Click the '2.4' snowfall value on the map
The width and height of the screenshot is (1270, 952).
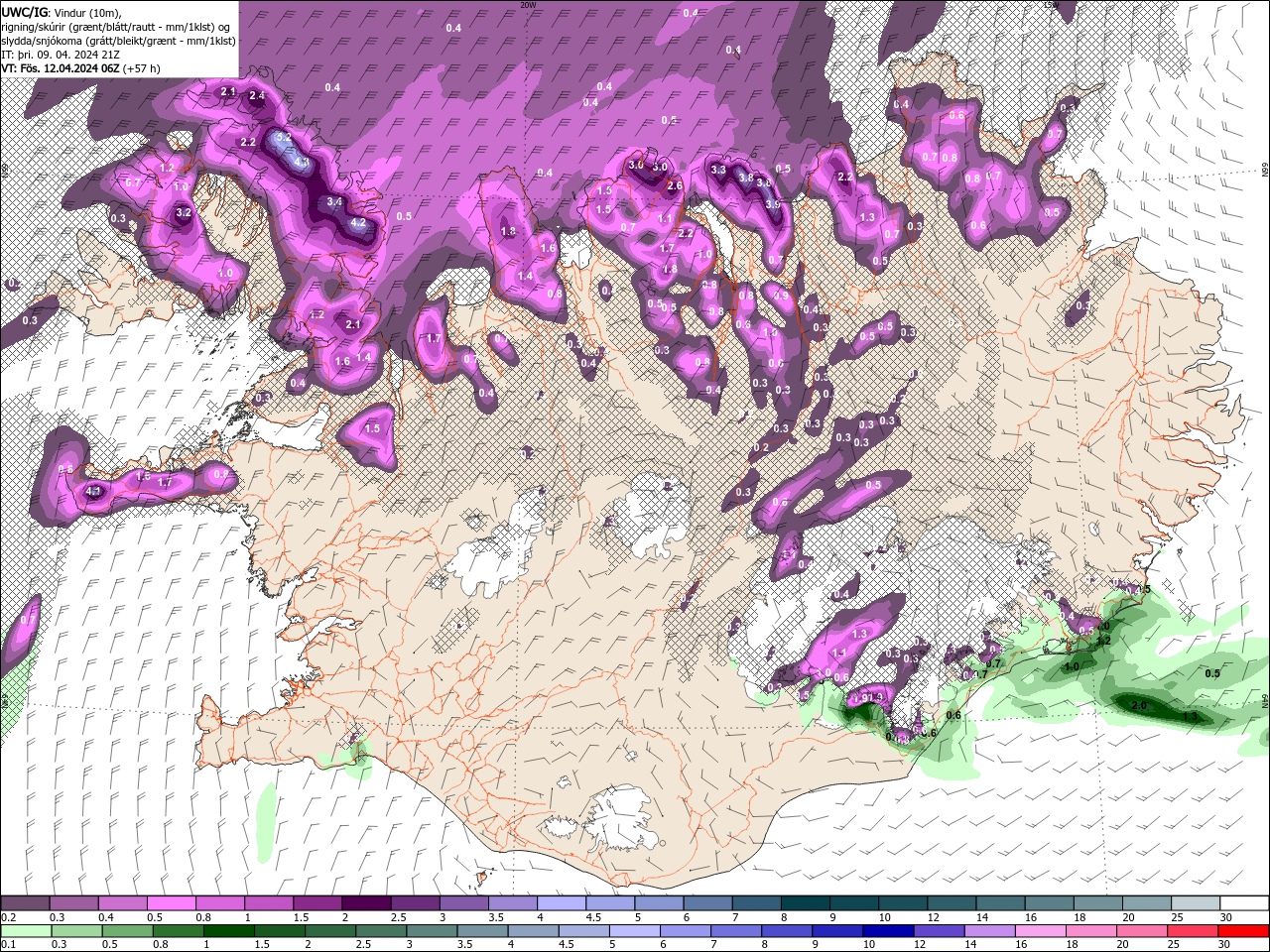(x=257, y=96)
